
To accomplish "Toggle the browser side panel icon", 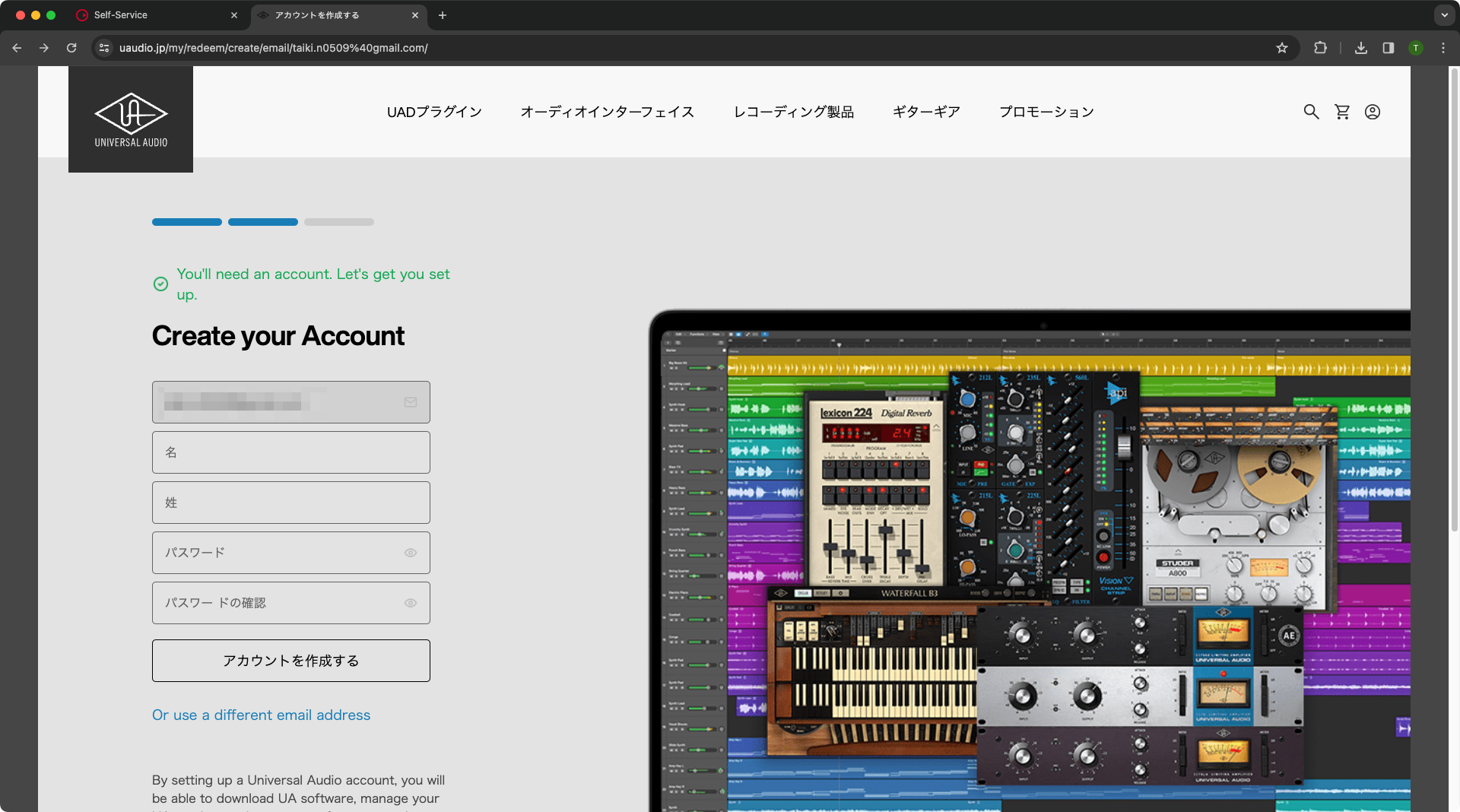I will click(x=1389, y=48).
